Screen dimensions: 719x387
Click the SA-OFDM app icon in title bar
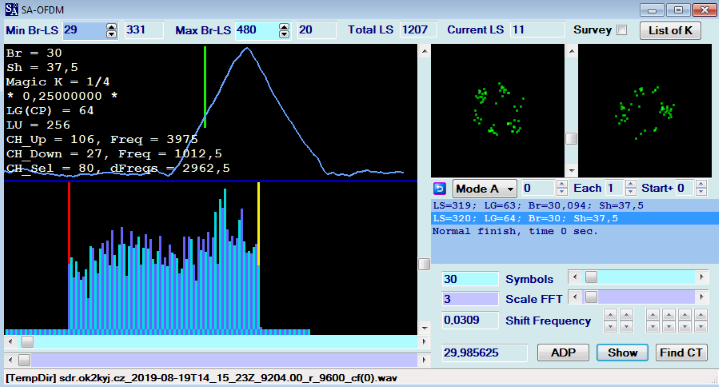pyautogui.click(x=11, y=9)
